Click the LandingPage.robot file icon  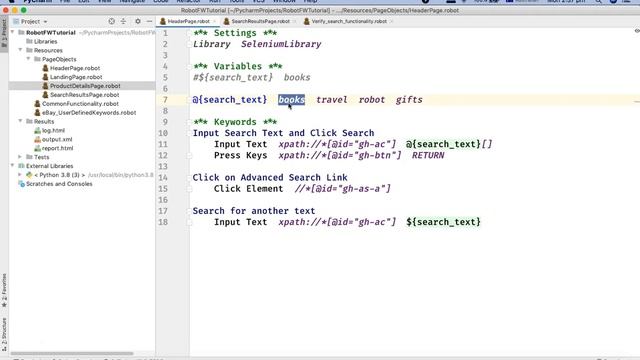45,77
